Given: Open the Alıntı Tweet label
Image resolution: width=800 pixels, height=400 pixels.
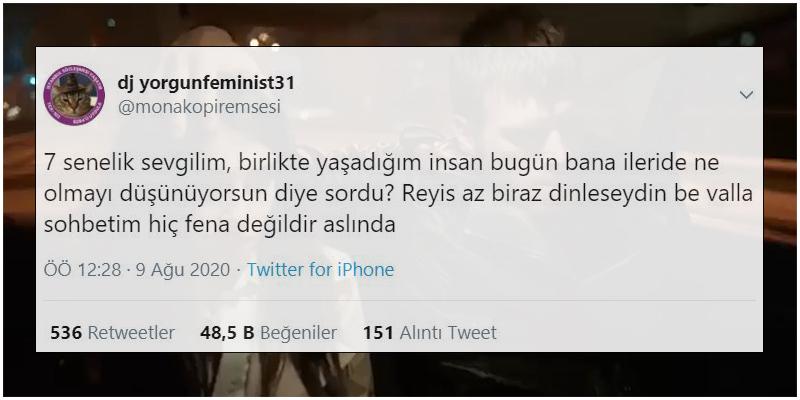Looking at the screenshot, I should [x=448, y=333].
